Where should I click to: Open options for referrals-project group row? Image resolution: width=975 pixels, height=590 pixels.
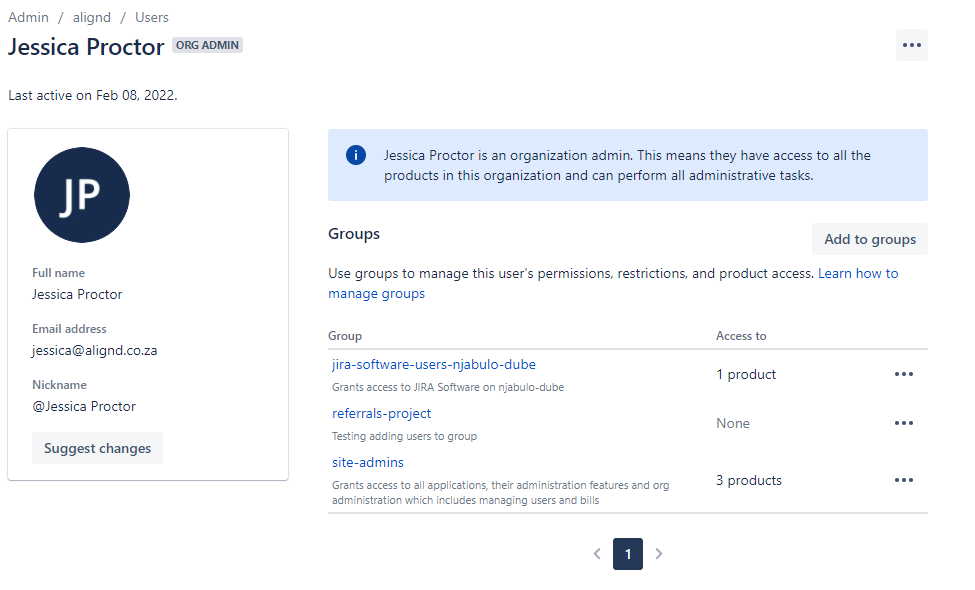(903, 423)
